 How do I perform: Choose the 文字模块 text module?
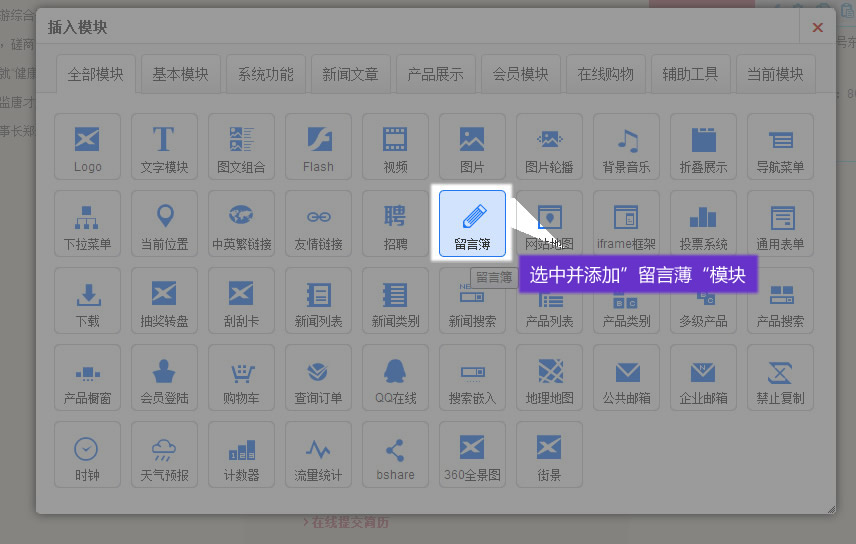[x=165, y=146]
